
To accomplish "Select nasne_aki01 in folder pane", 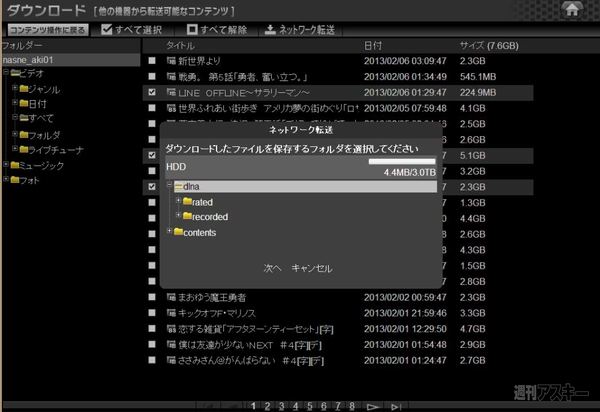I will (71, 60).
